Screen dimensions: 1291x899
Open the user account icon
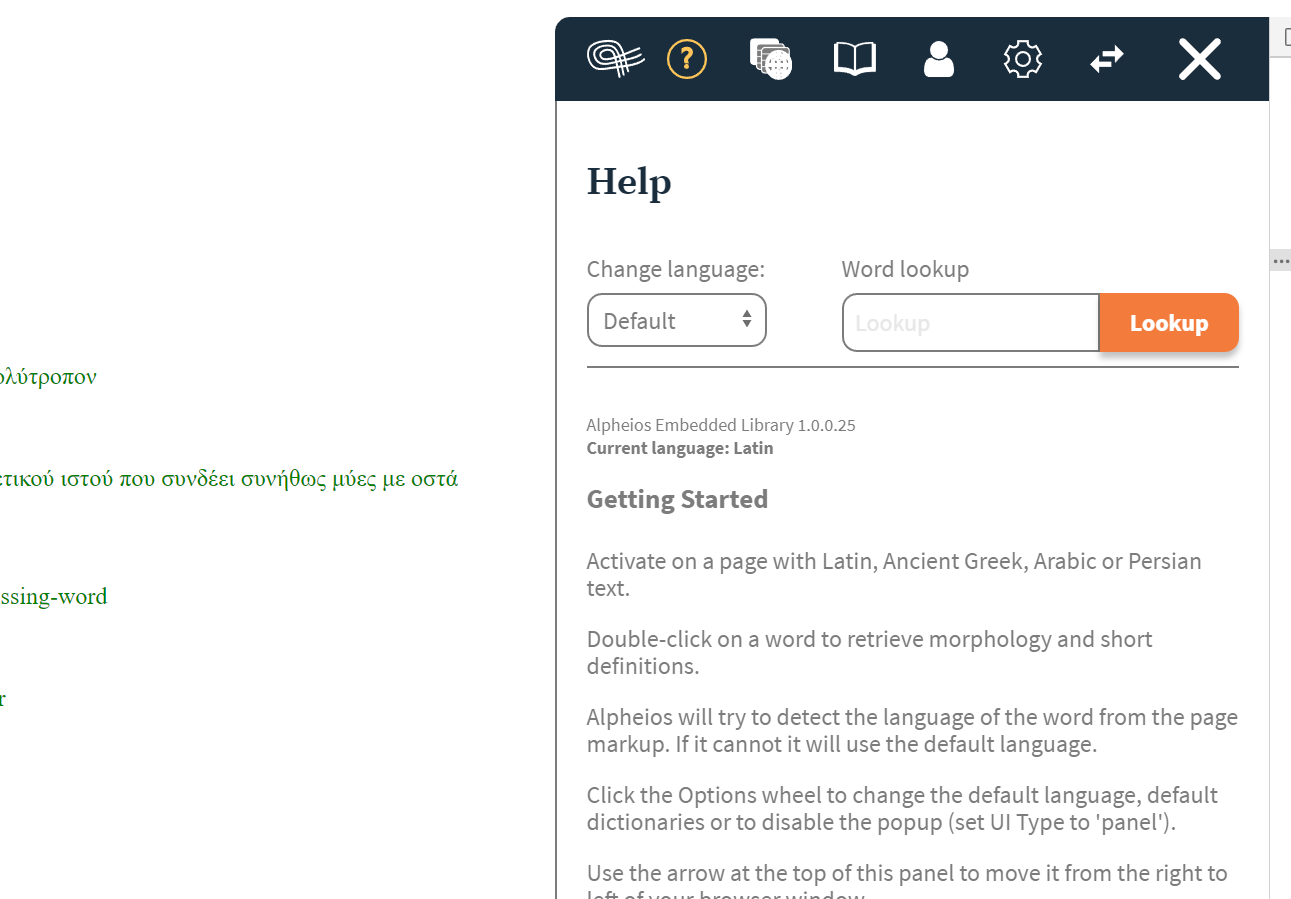coord(938,59)
